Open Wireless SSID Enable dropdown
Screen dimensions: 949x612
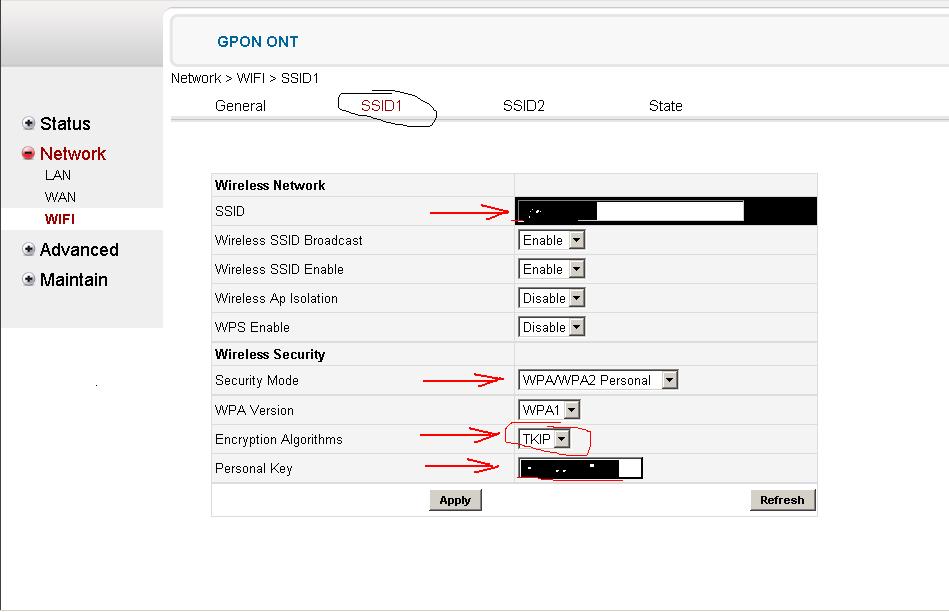551,270
